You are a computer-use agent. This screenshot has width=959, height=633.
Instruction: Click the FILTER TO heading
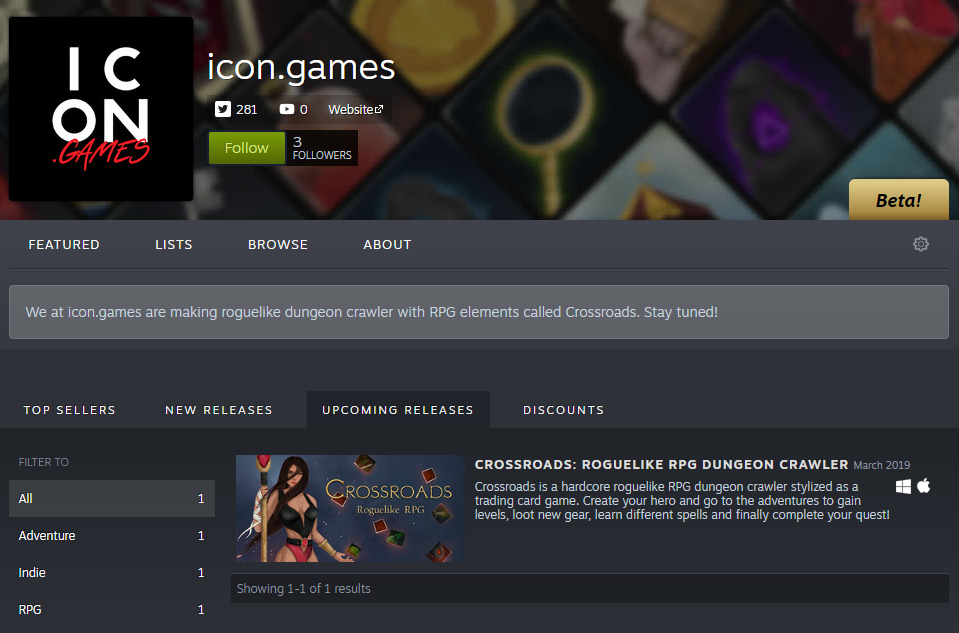43,462
